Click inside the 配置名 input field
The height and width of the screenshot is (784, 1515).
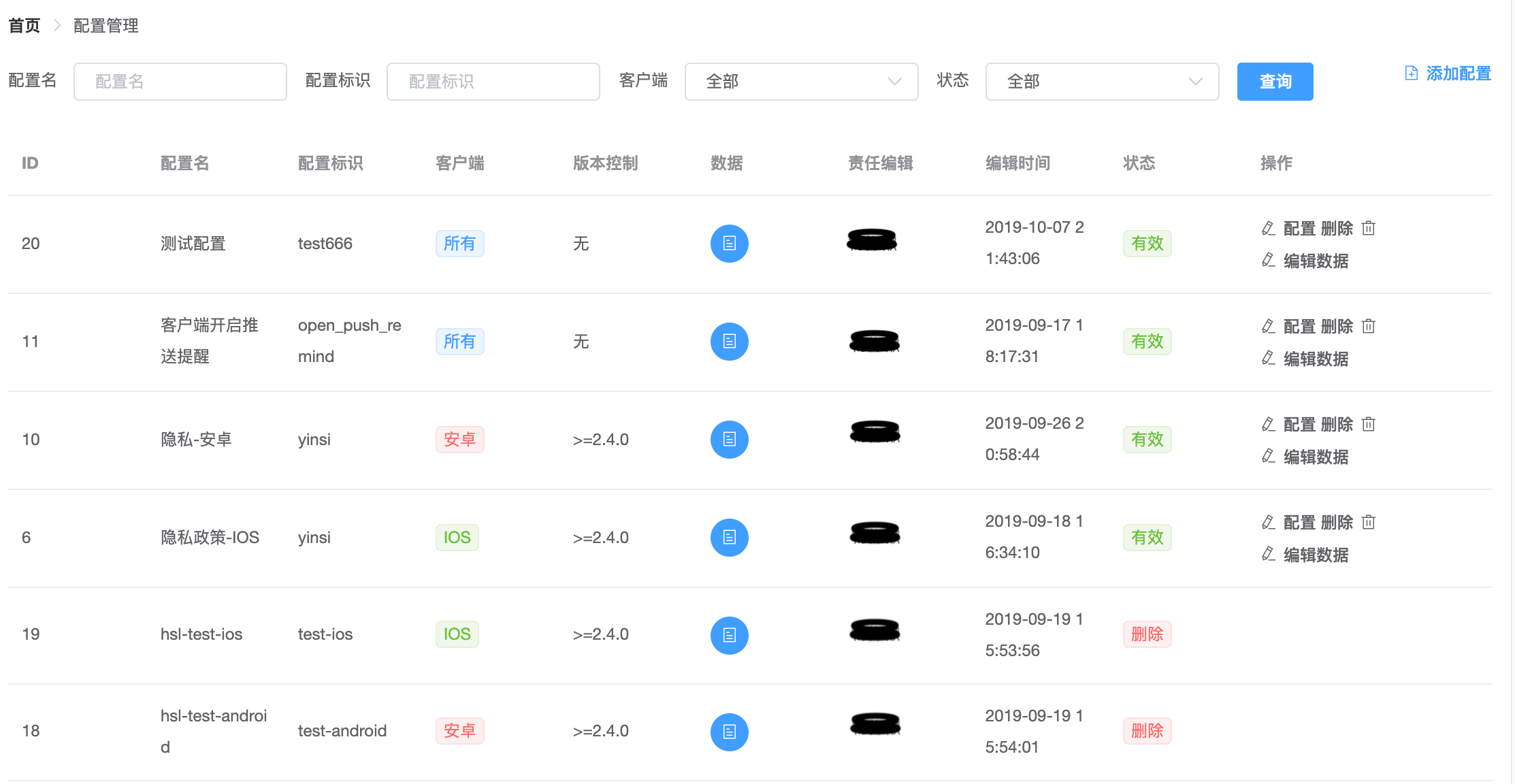pos(180,81)
